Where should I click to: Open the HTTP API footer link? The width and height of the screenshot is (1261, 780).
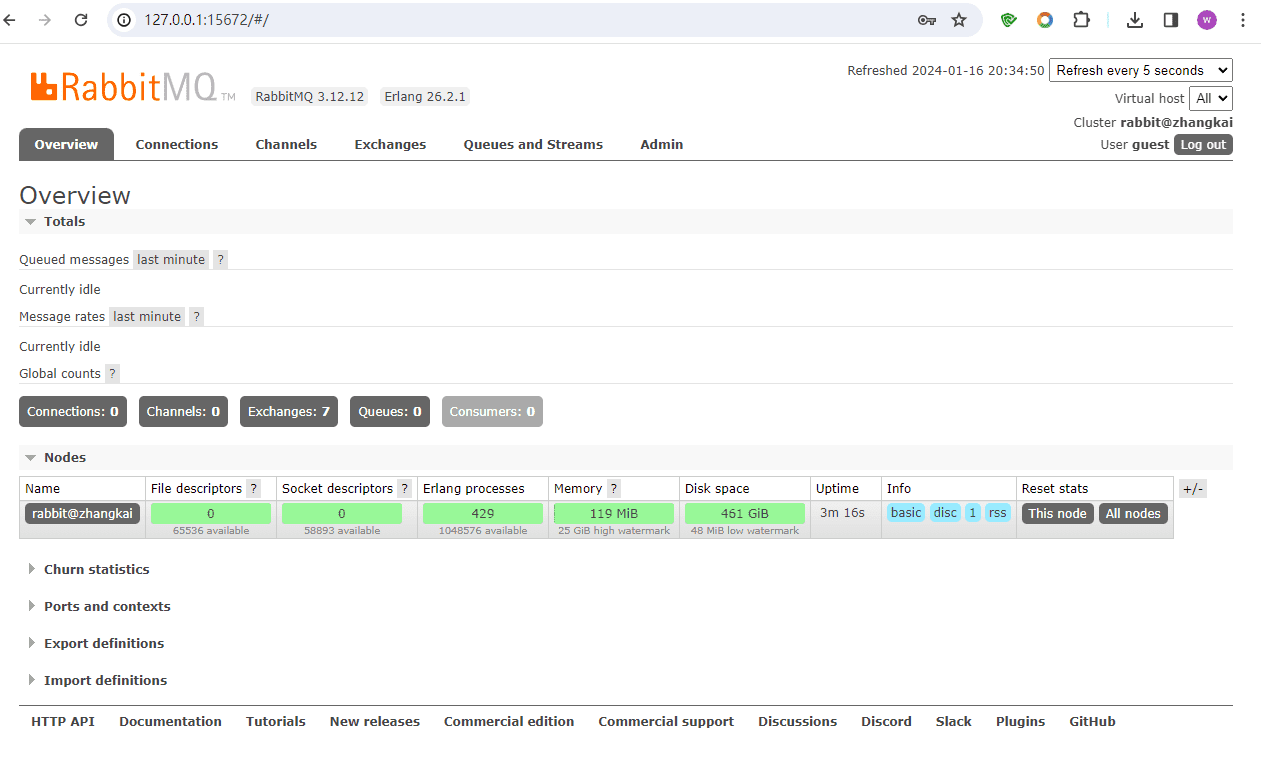[x=63, y=721]
